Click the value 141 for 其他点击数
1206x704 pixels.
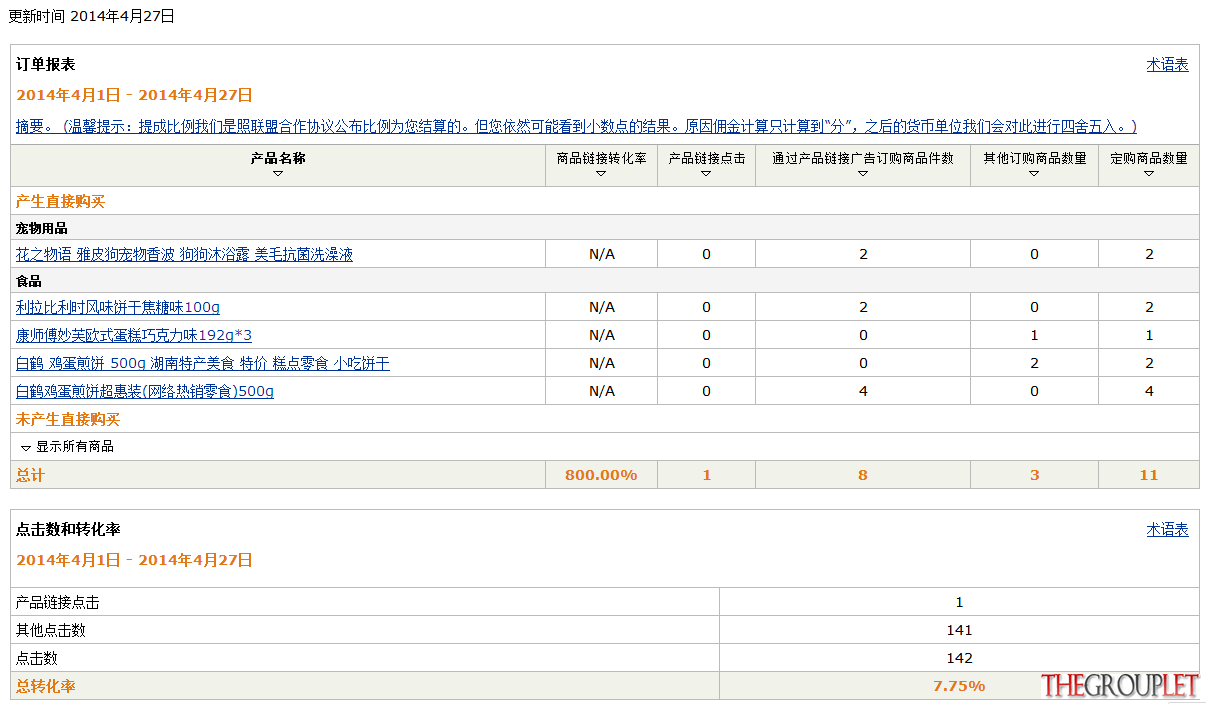[959, 630]
